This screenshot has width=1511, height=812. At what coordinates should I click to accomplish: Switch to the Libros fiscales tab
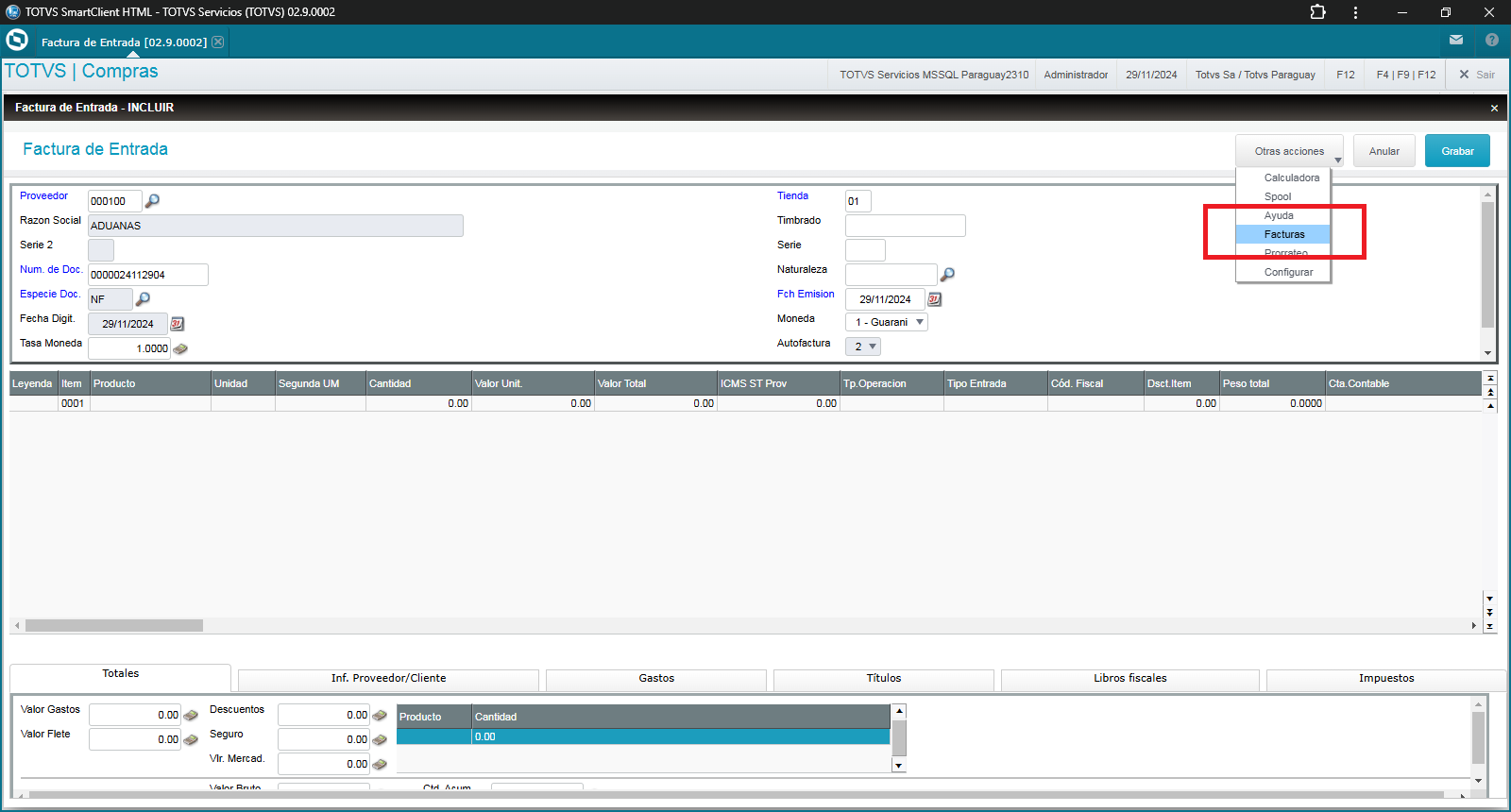click(x=1130, y=679)
